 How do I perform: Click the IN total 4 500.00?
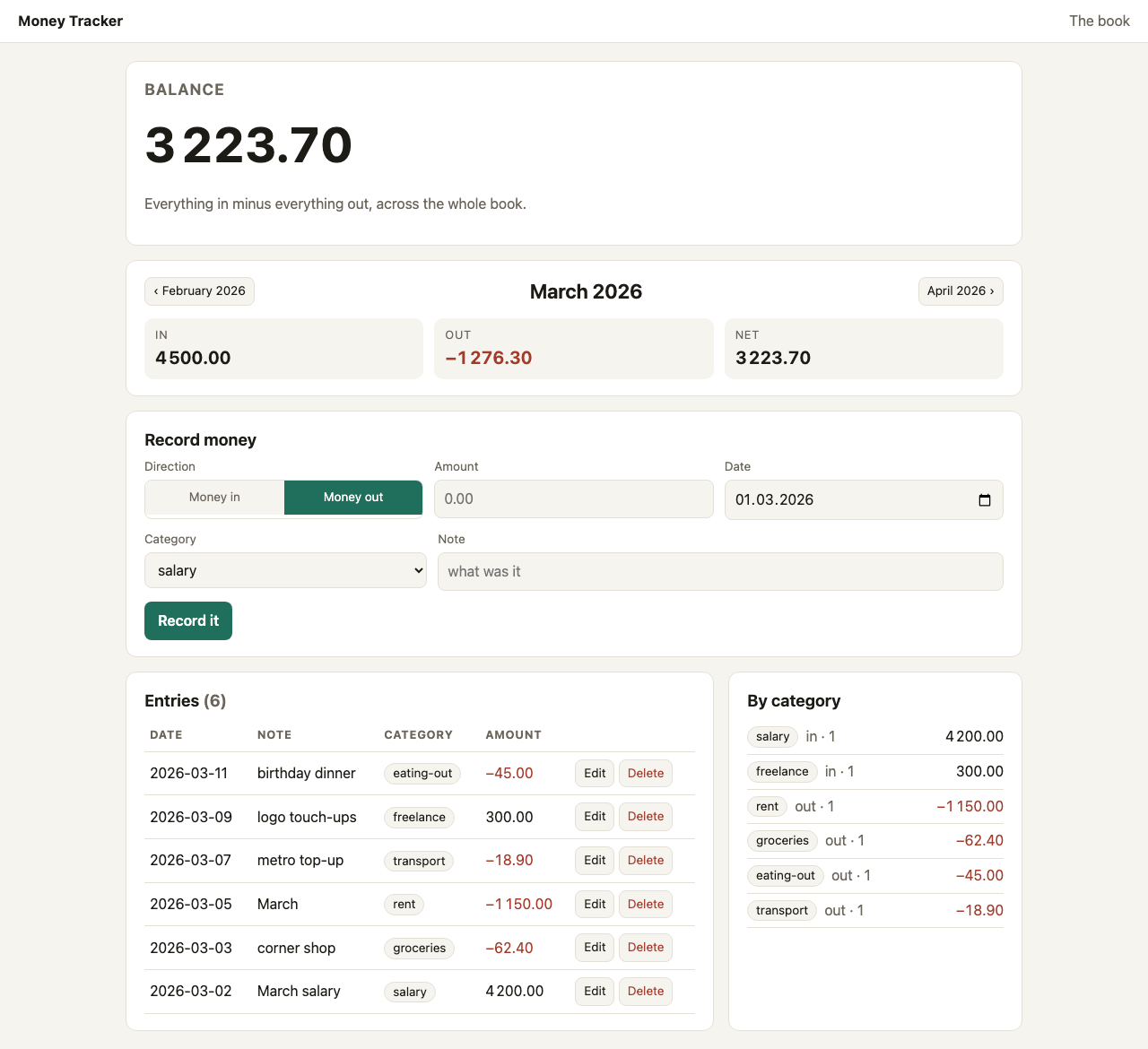click(x=193, y=358)
